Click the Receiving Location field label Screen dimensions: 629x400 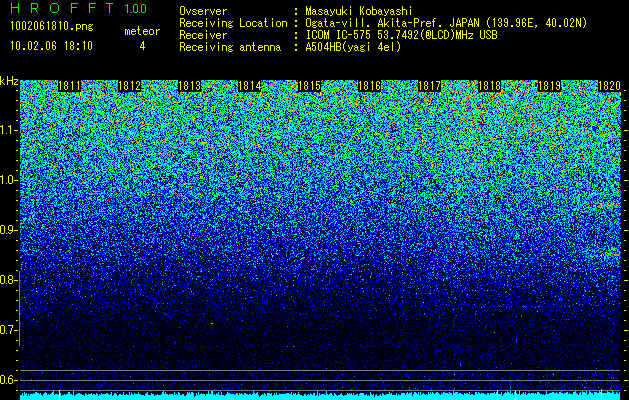[233, 23]
